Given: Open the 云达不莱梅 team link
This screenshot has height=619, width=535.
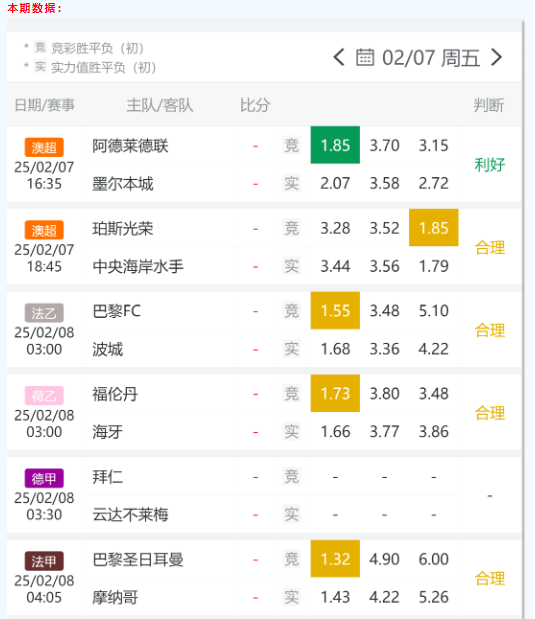Looking at the screenshot, I should [x=130, y=515].
